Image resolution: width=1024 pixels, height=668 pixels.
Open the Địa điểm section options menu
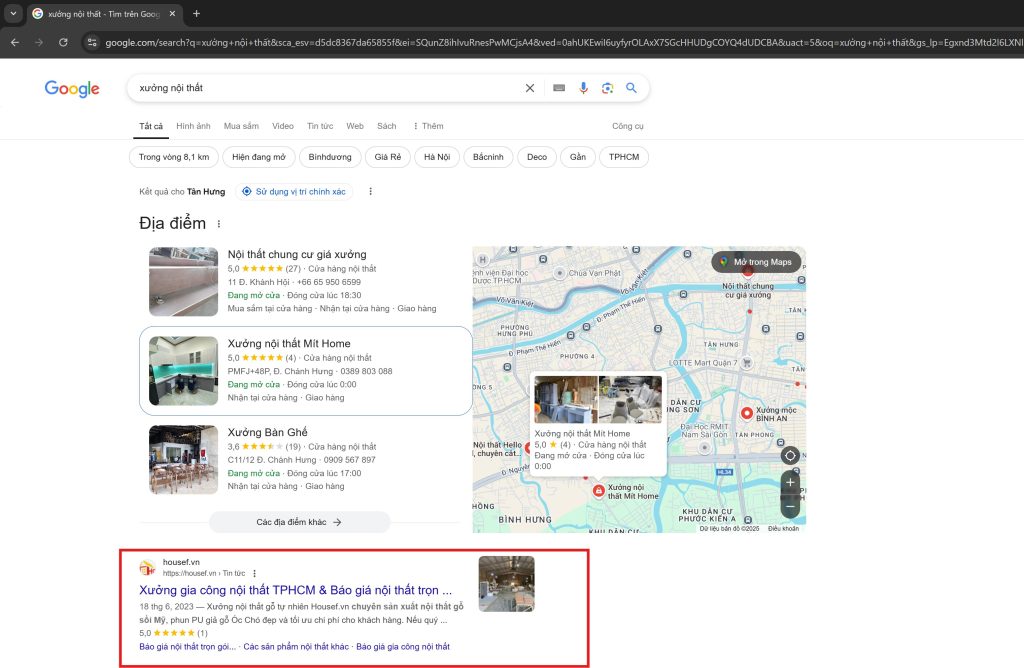pyautogui.click(x=219, y=224)
